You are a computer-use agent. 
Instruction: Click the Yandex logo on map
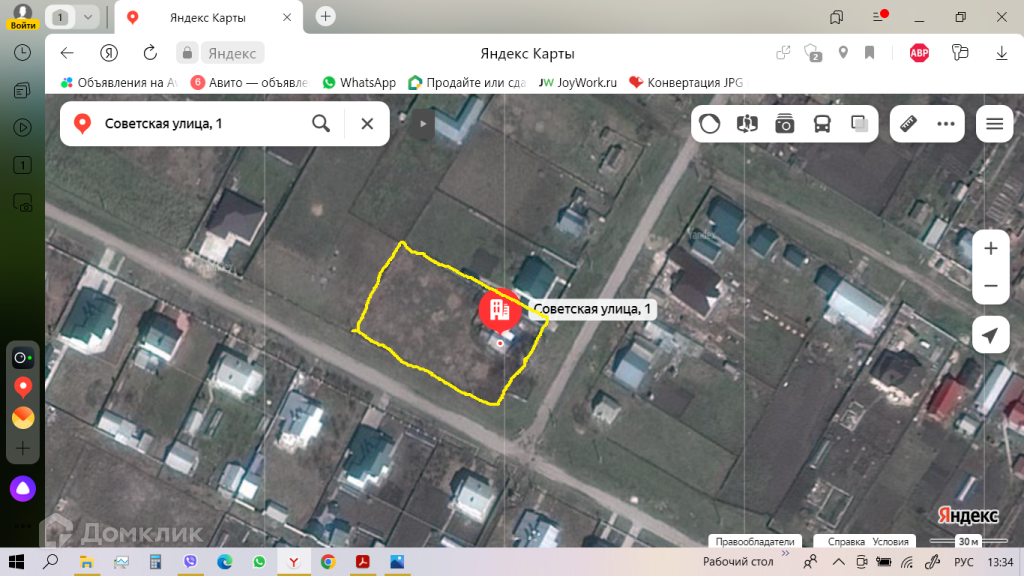(x=968, y=515)
